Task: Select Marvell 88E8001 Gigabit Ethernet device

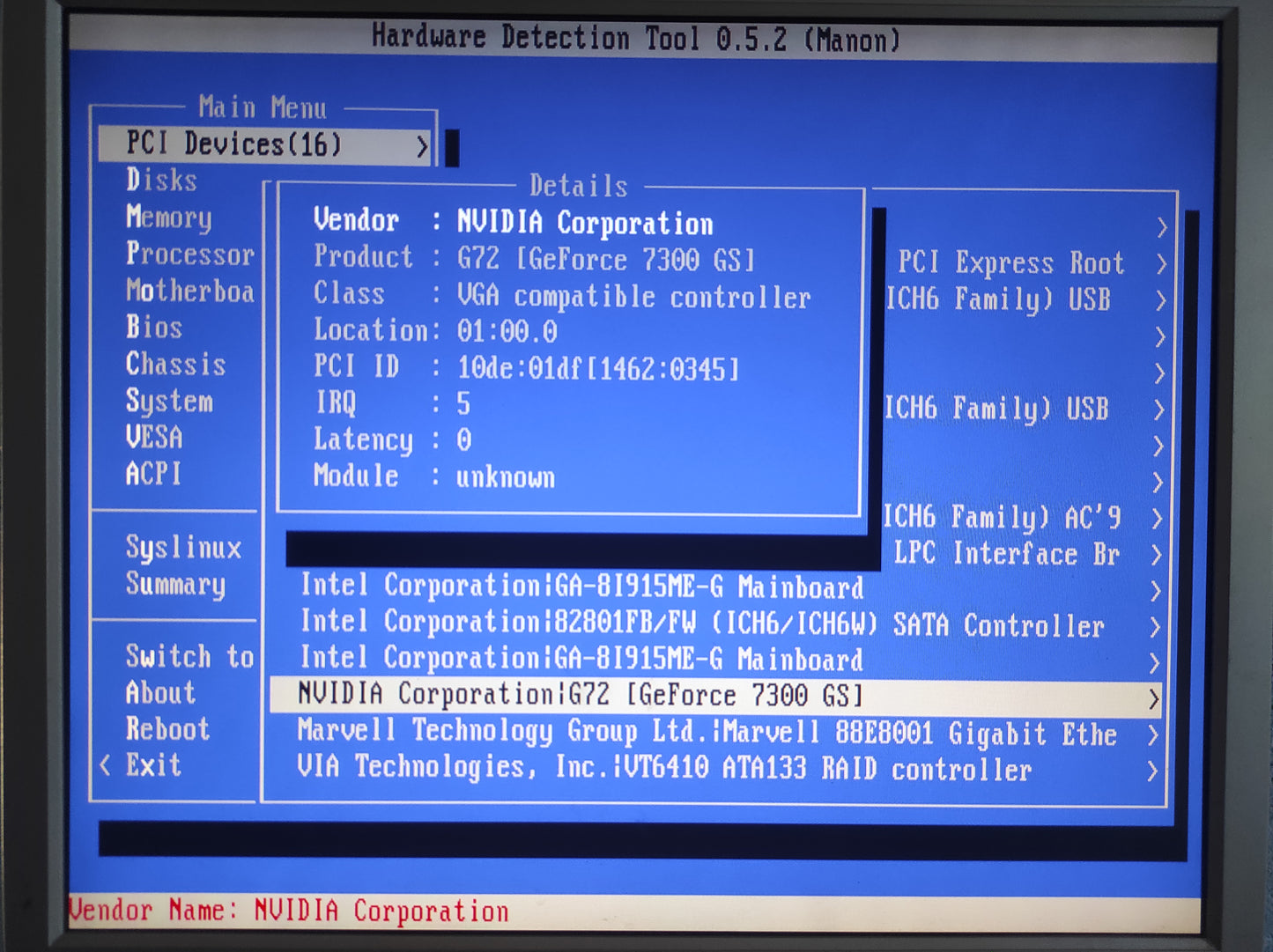Action: (x=707, y=733)
